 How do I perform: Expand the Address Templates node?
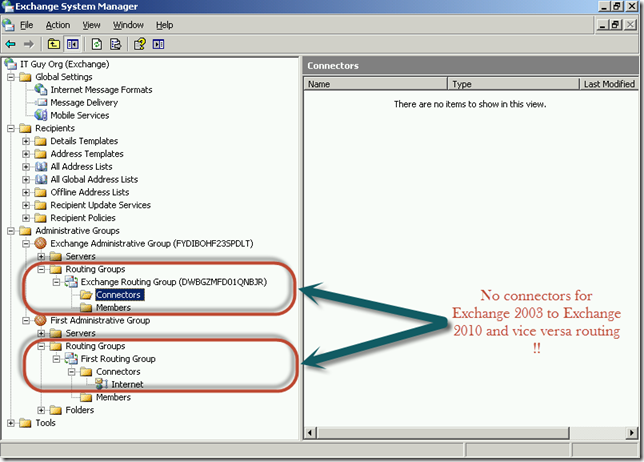click(26, 154)
